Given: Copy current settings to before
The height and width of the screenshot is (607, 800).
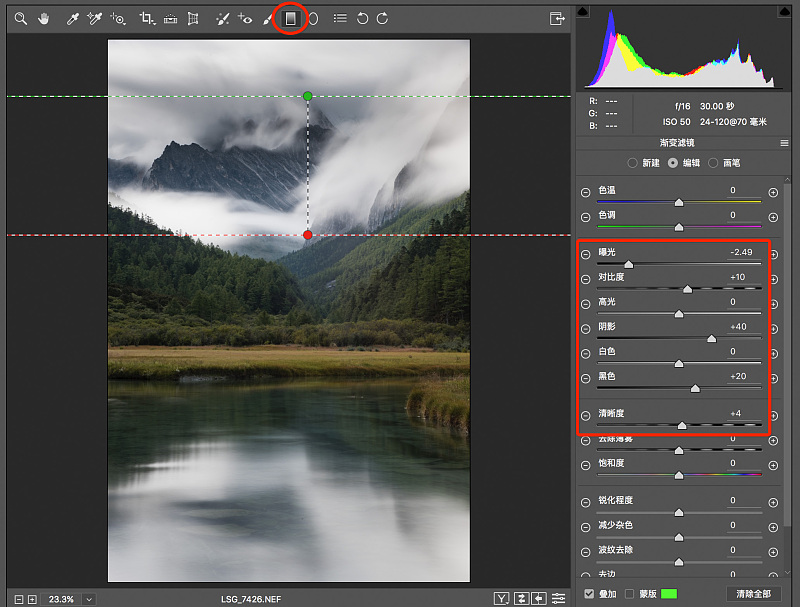Looking at the screenshot, I should [x=539, y=599].
